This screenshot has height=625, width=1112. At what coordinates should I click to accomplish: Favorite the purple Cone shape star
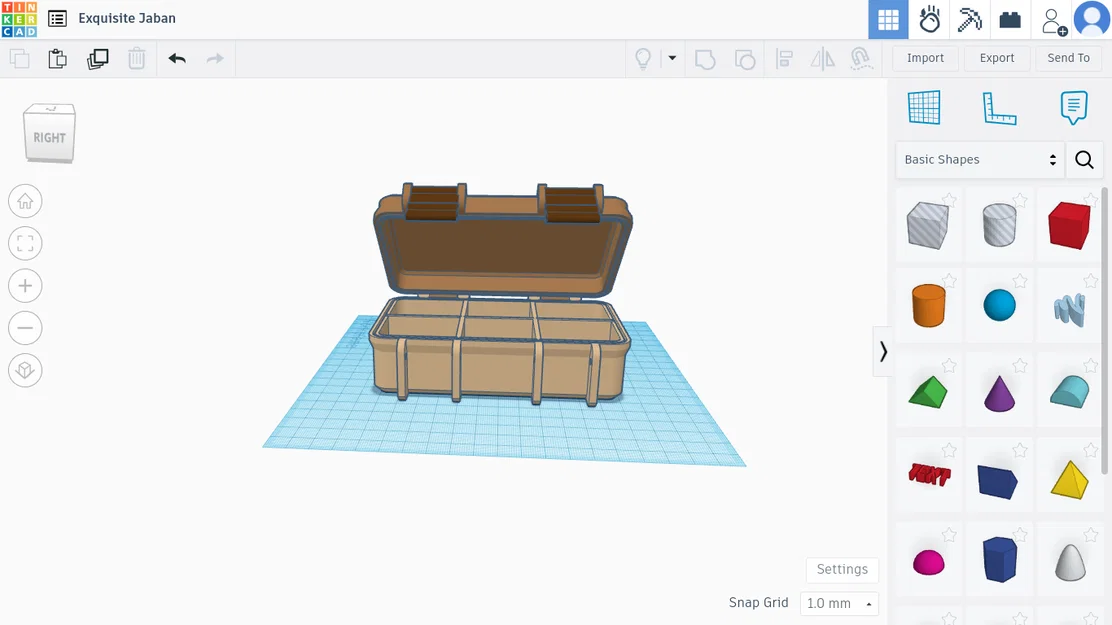pyautogui.click(x=1020, y=366)
